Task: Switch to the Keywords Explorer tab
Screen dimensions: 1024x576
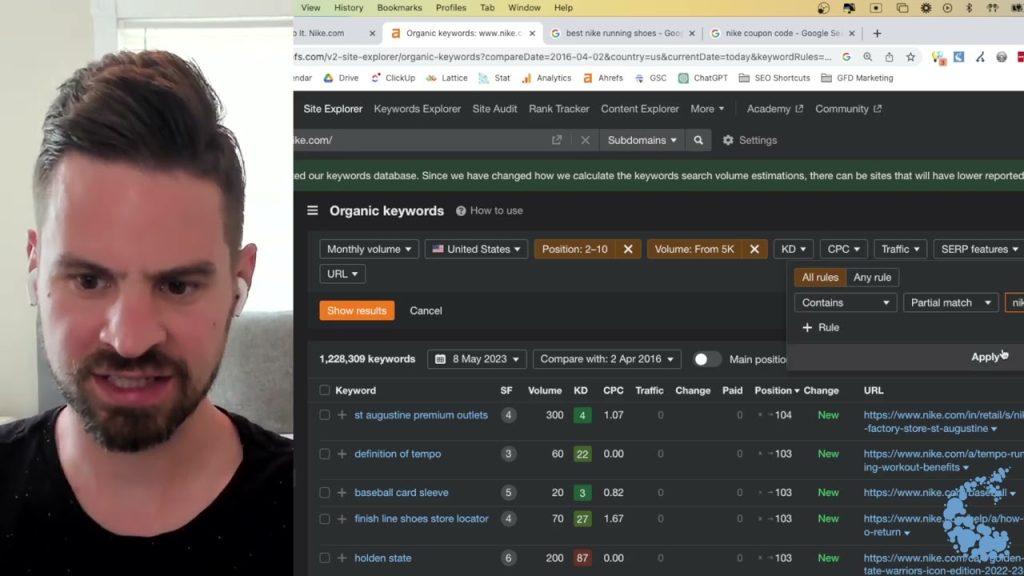Action: click(417, 109)
